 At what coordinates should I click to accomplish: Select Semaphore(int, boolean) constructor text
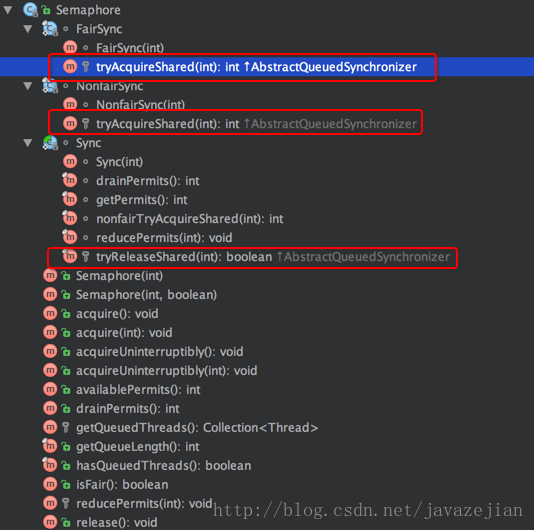(146, 295)
